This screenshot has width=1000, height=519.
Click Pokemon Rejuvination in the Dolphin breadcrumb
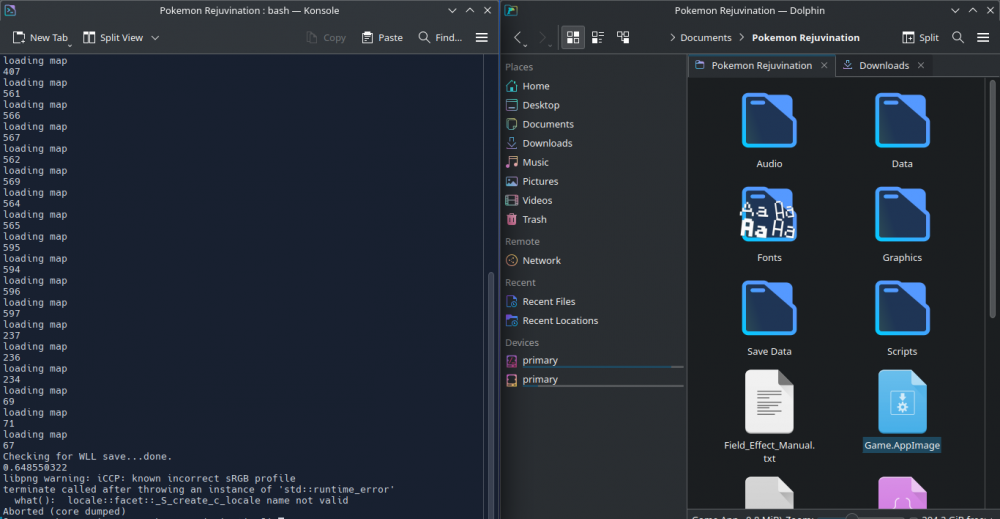click(805, 38)
